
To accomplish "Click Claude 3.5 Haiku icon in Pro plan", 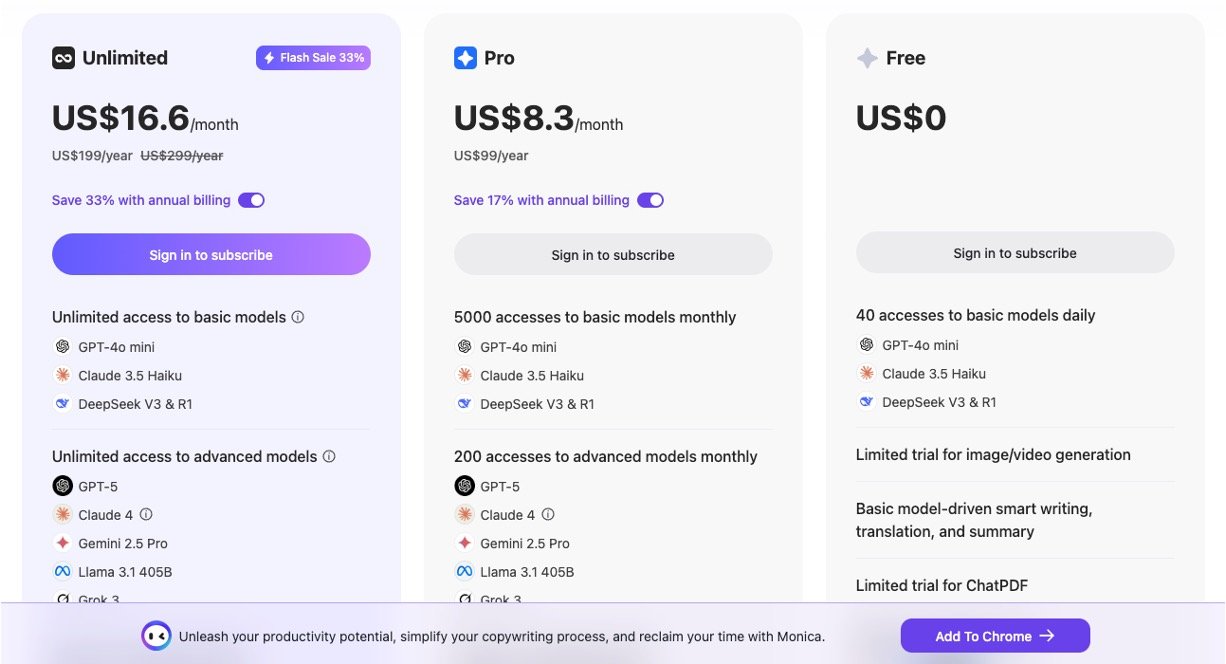I will tap(465, 375).
